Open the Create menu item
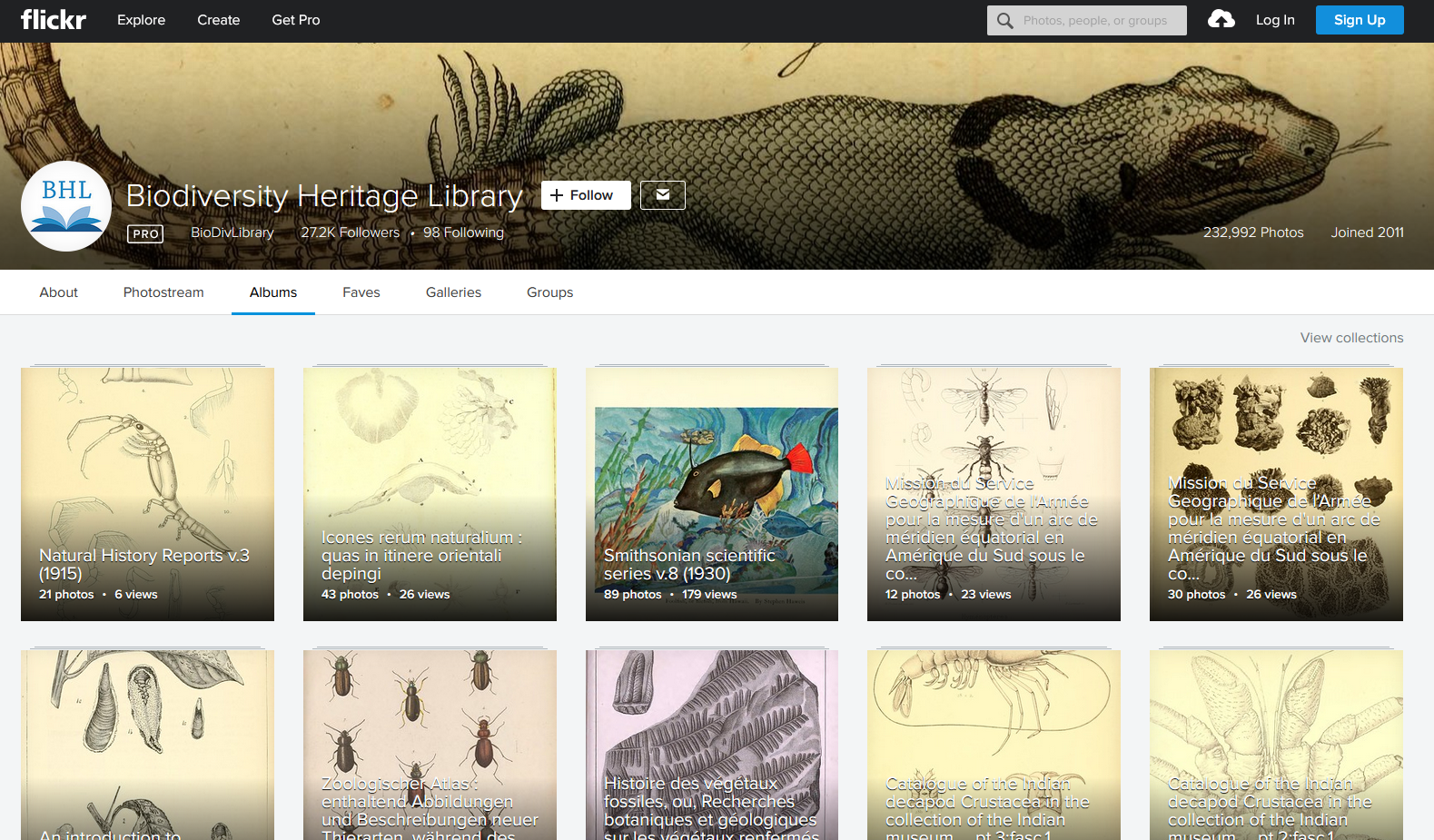 [x=219, y=20]
